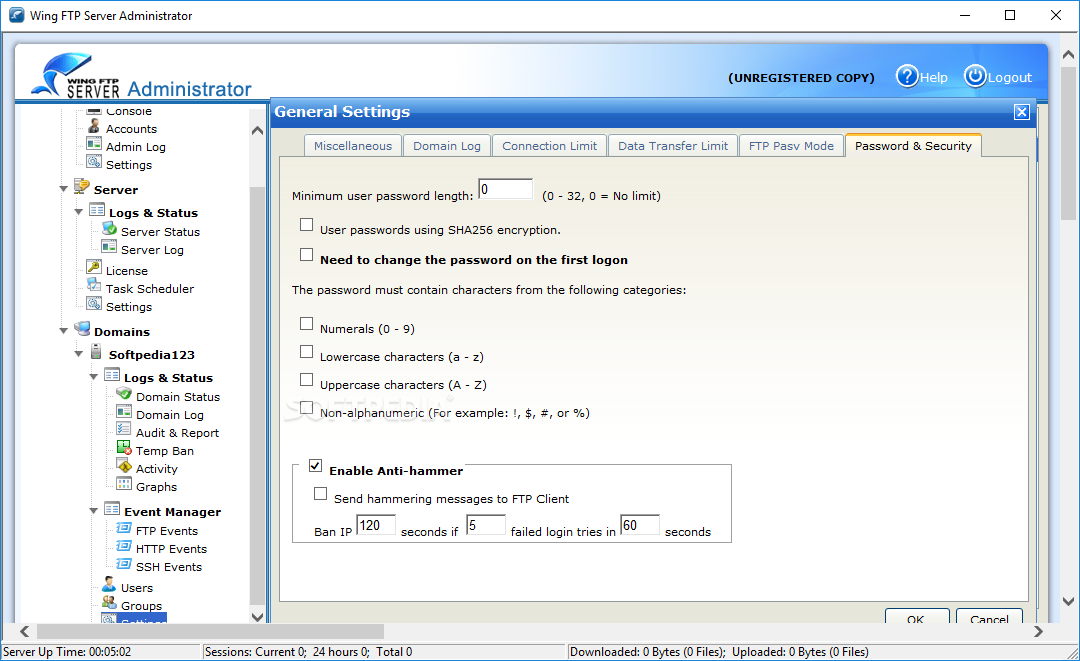Click the Server Settings icon below Task Scheduler

pos(94,303)
